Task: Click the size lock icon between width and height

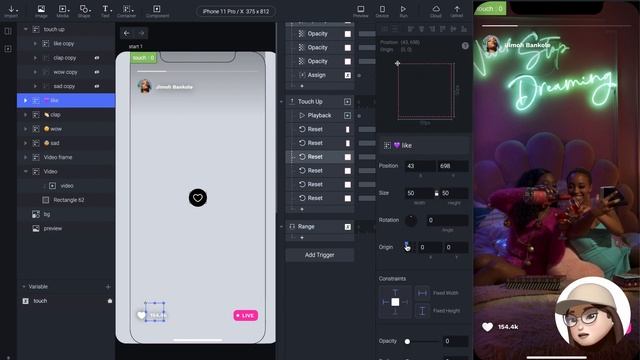Action: [x=436, y=193]
